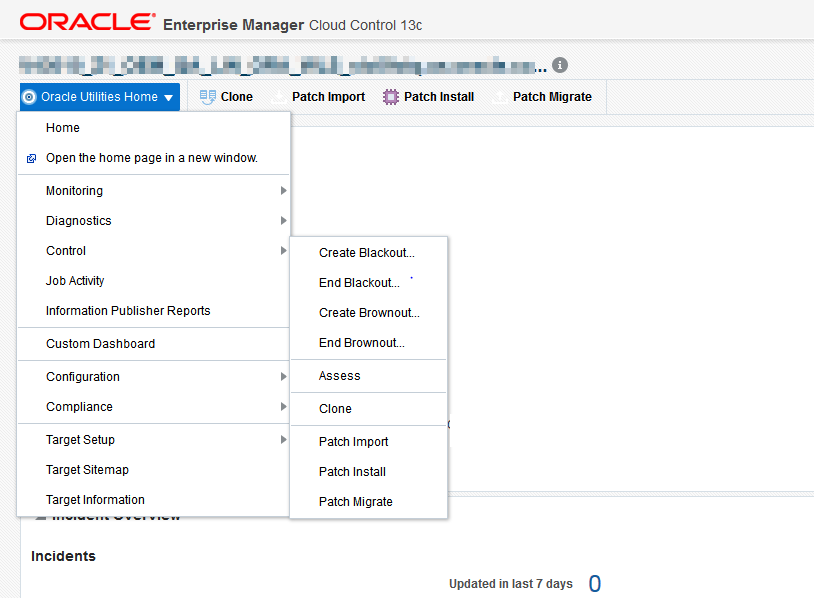The width and height of the screenshot is (814, 598).
Task: Open the Control menu item
Action: click(x=153, y=251)
